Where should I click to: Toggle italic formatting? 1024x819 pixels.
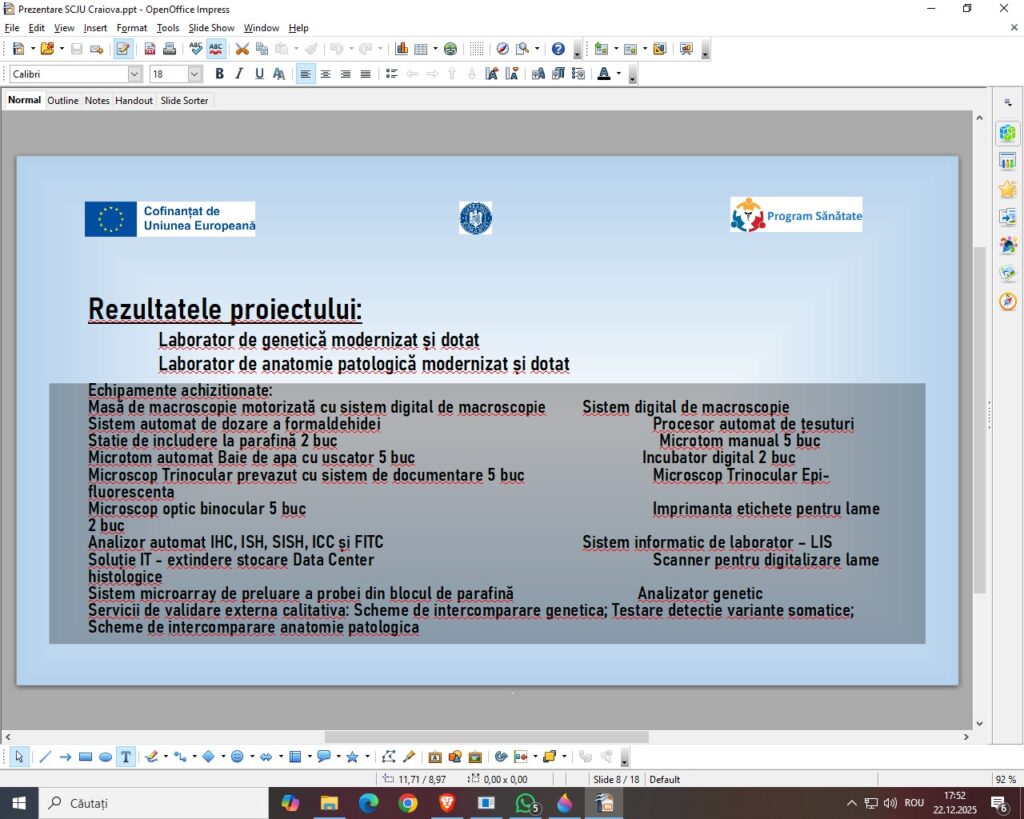[239, 74]
